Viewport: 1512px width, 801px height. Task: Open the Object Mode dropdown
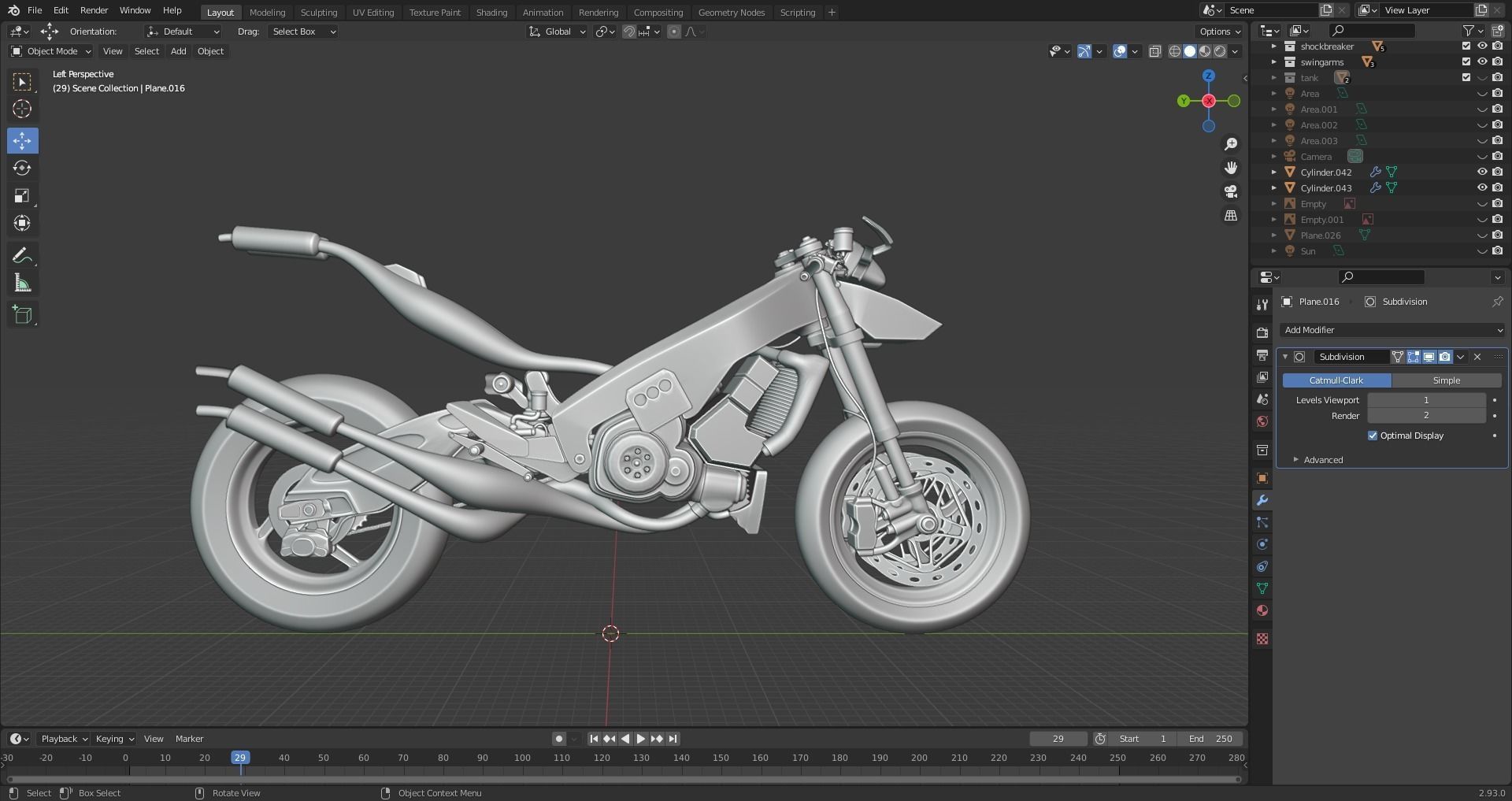pos(51,51)
